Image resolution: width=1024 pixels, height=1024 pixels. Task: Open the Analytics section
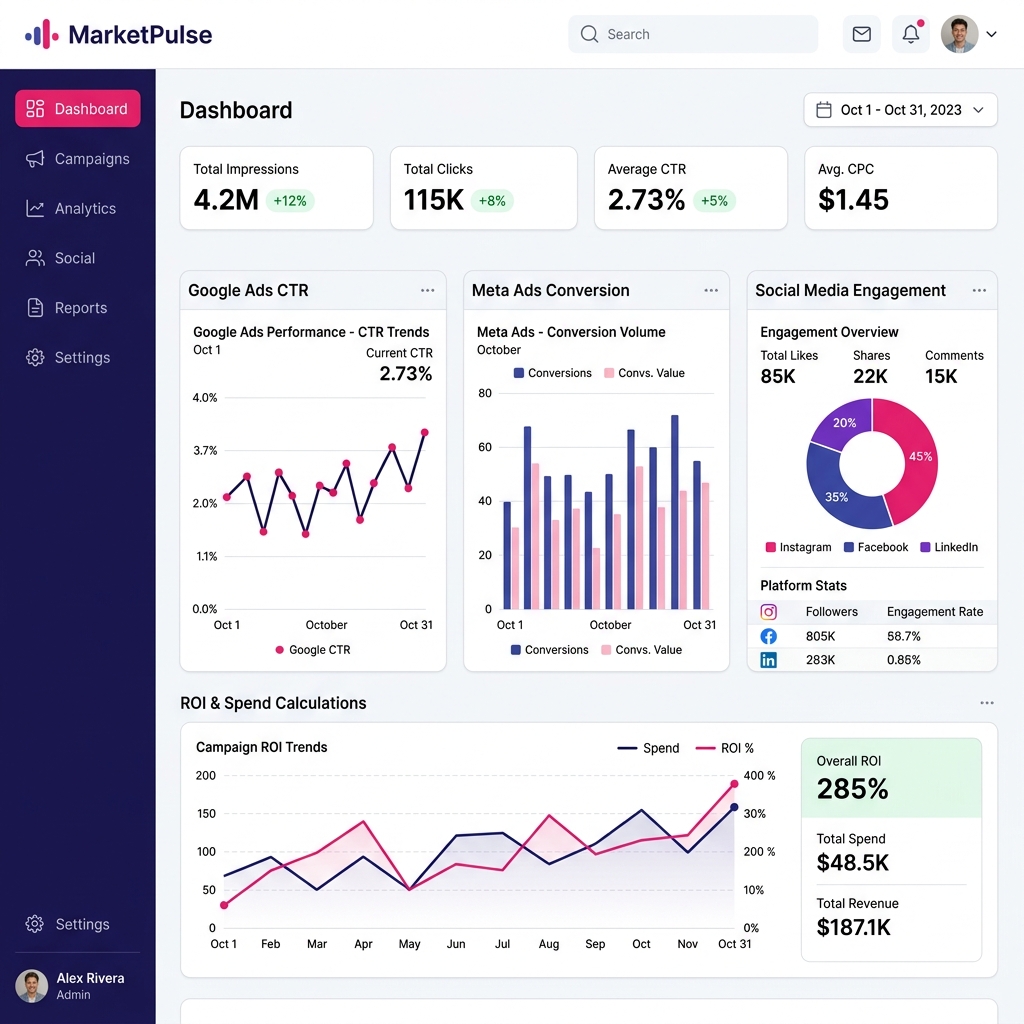(x=78, y=208)
